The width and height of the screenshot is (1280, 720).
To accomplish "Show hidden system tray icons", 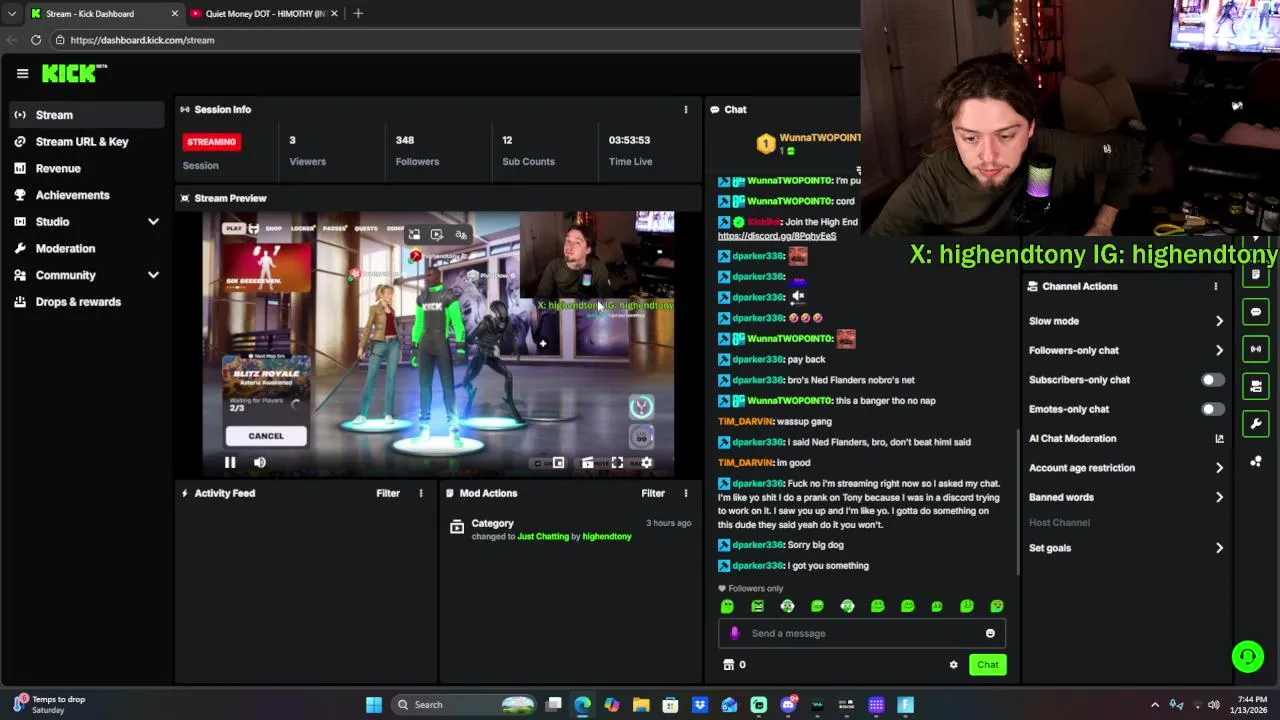I will coord(1155,705).
